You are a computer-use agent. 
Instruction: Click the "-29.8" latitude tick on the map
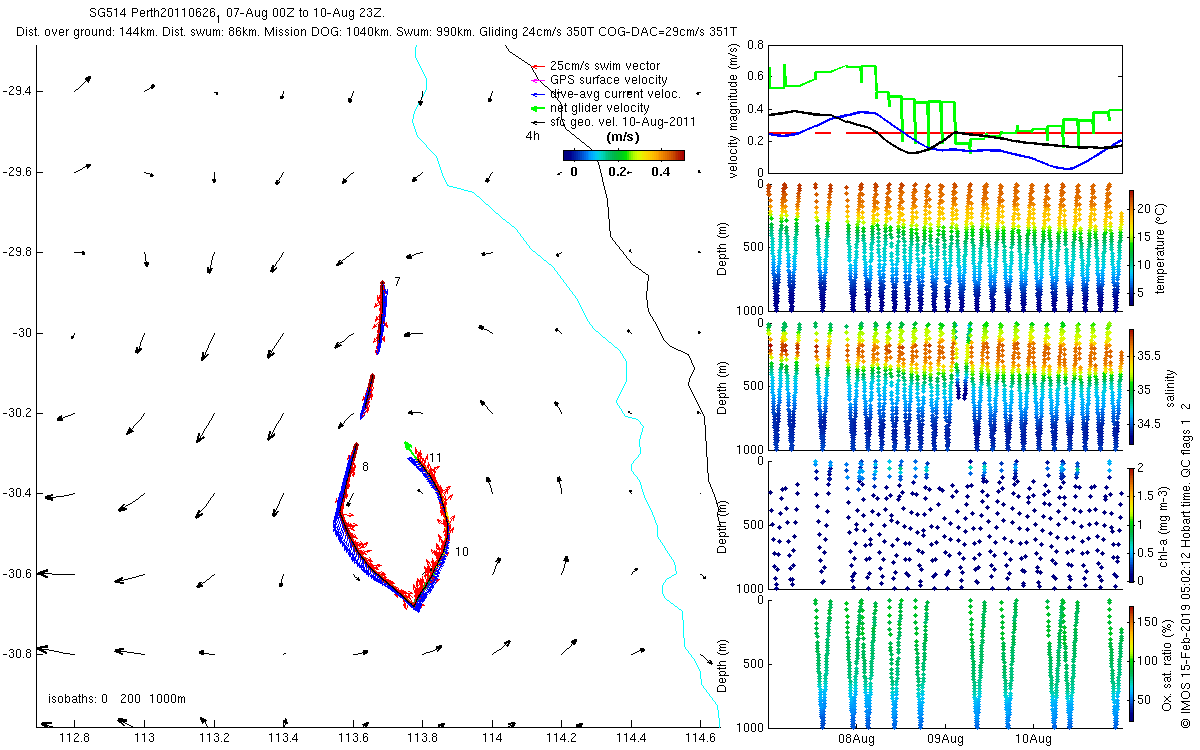tap(16, 252)
